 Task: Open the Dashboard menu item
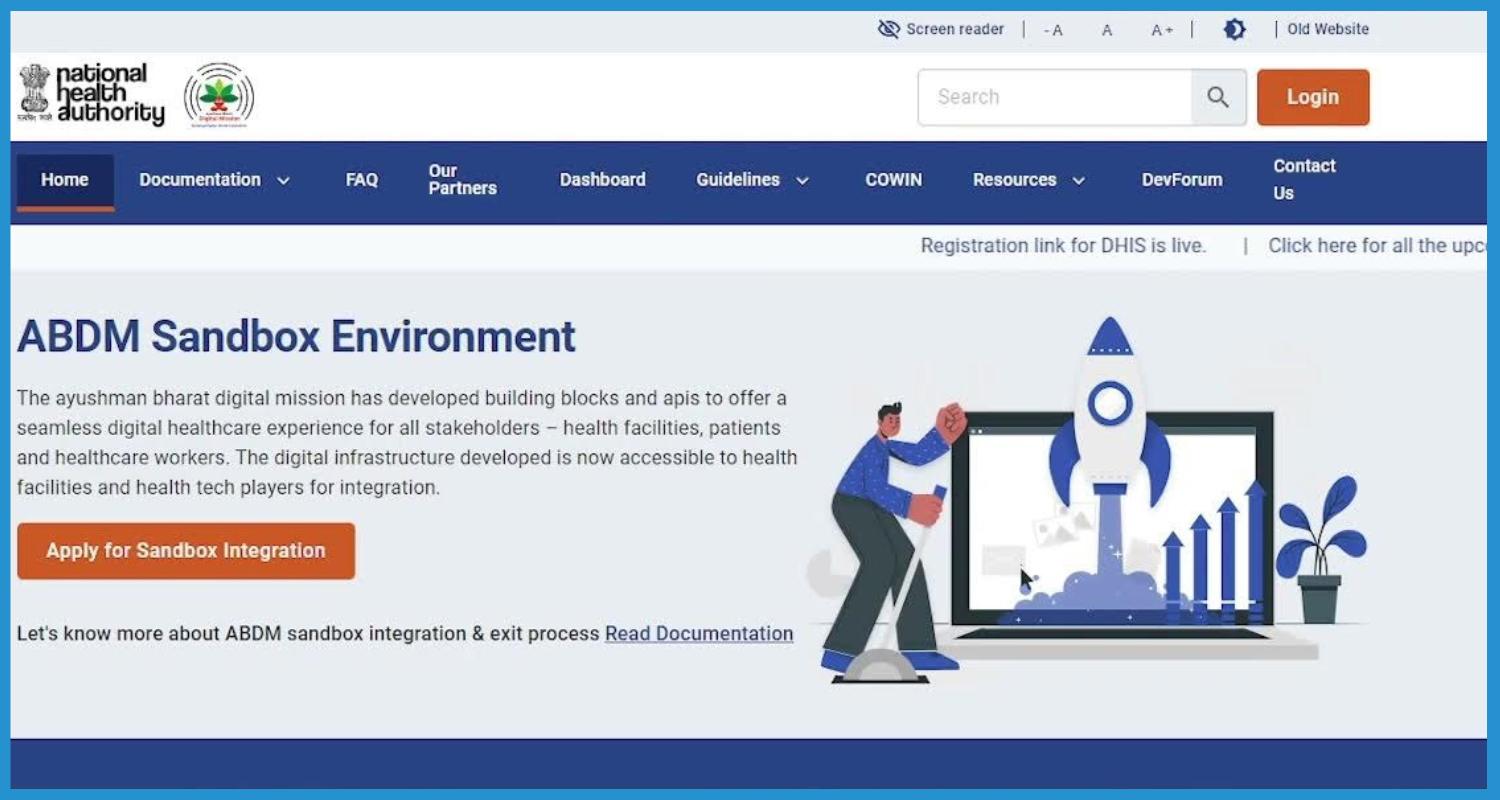[603, 180]
